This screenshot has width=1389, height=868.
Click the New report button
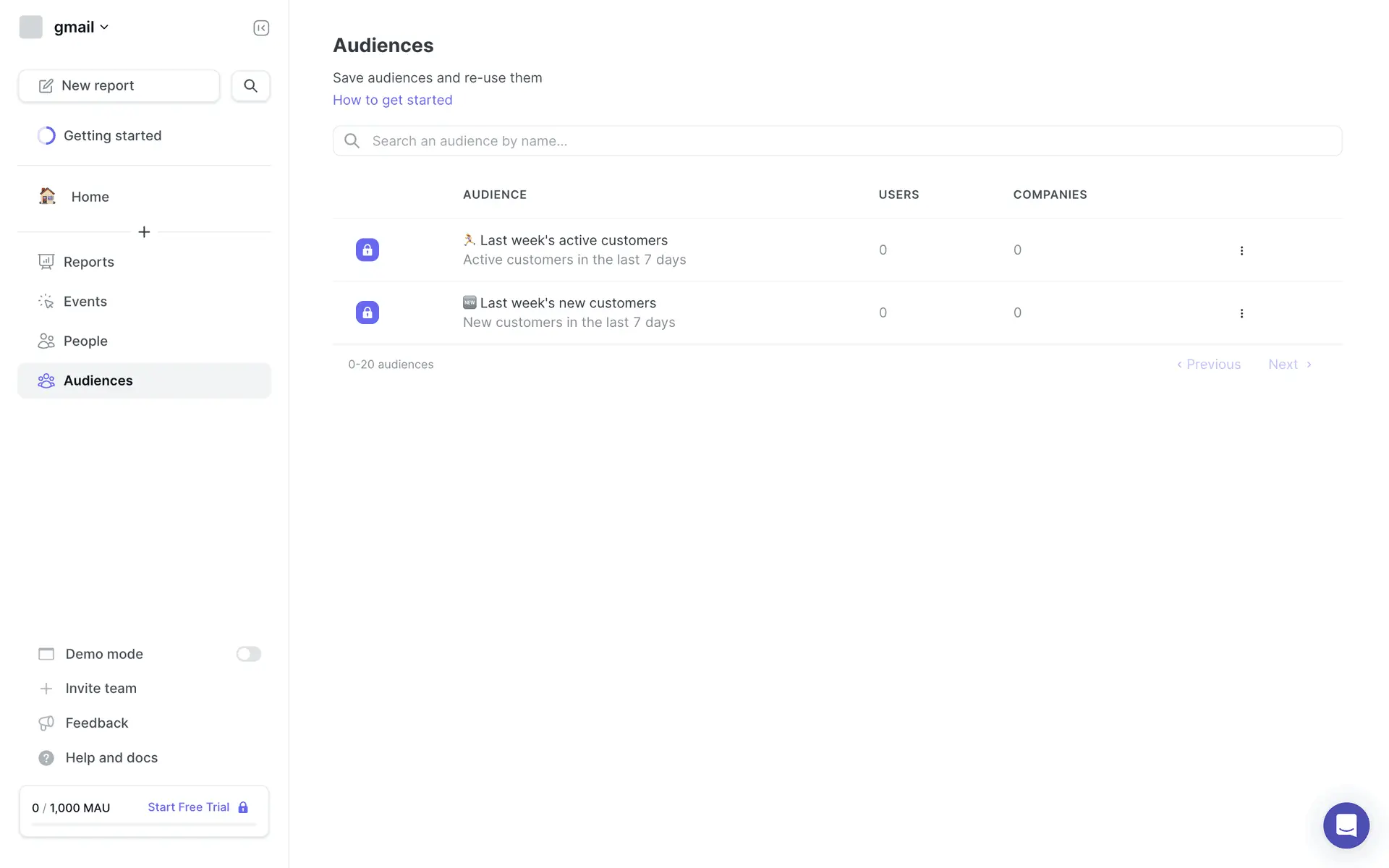(119, 86)
